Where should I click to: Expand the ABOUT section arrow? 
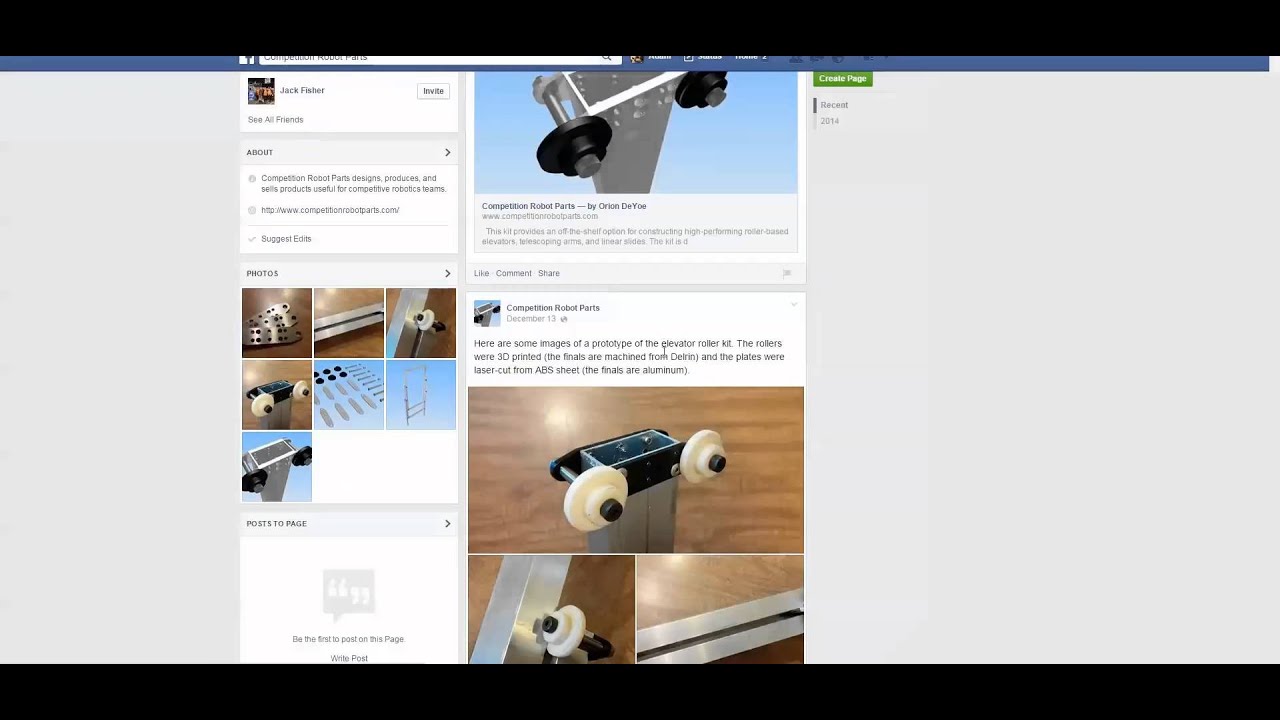(x=447, y=153)
